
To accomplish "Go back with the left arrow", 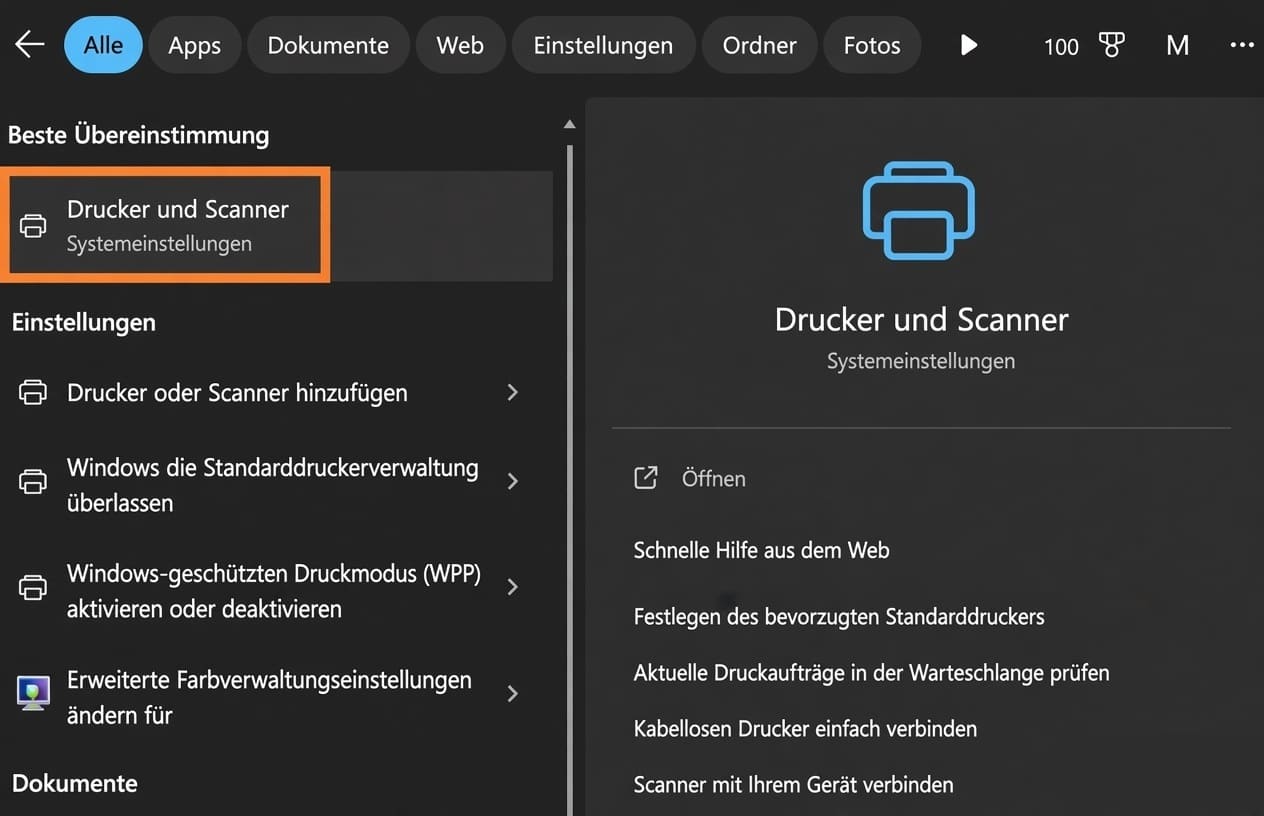I will 30,45.
